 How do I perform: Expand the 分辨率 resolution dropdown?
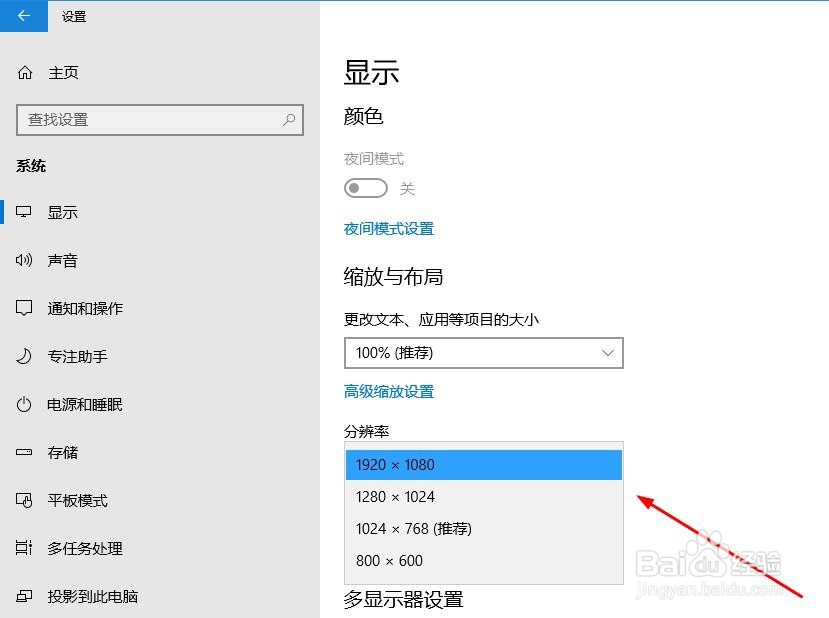[x=484, y=464]
